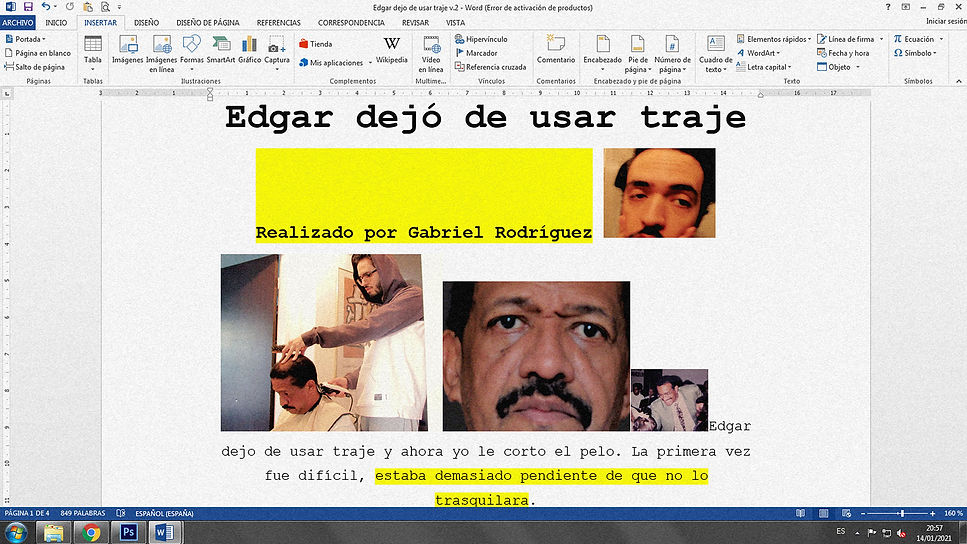The height and width of the screenshot is (544, 967).
Task: Open the REFERENCIAS tab
Action: point(279,22)
